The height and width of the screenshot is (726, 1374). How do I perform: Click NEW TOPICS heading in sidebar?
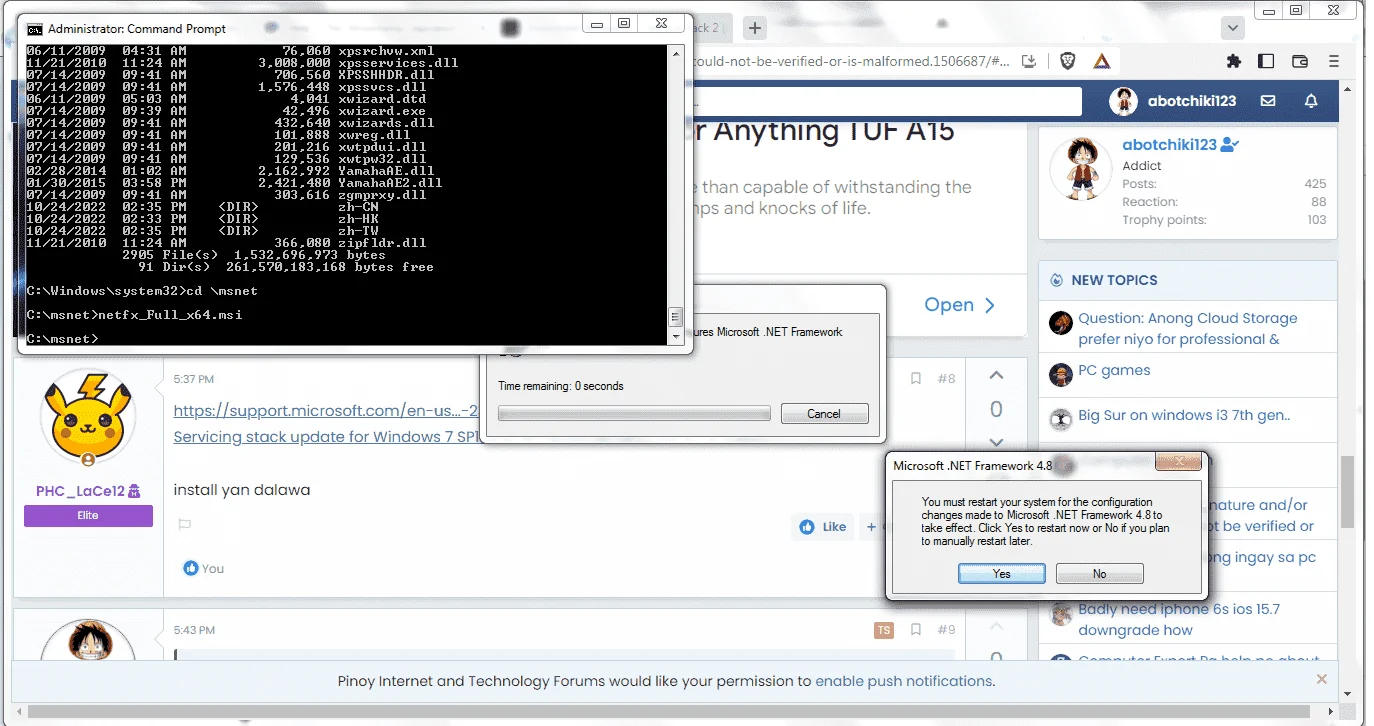click(1114, 280)
